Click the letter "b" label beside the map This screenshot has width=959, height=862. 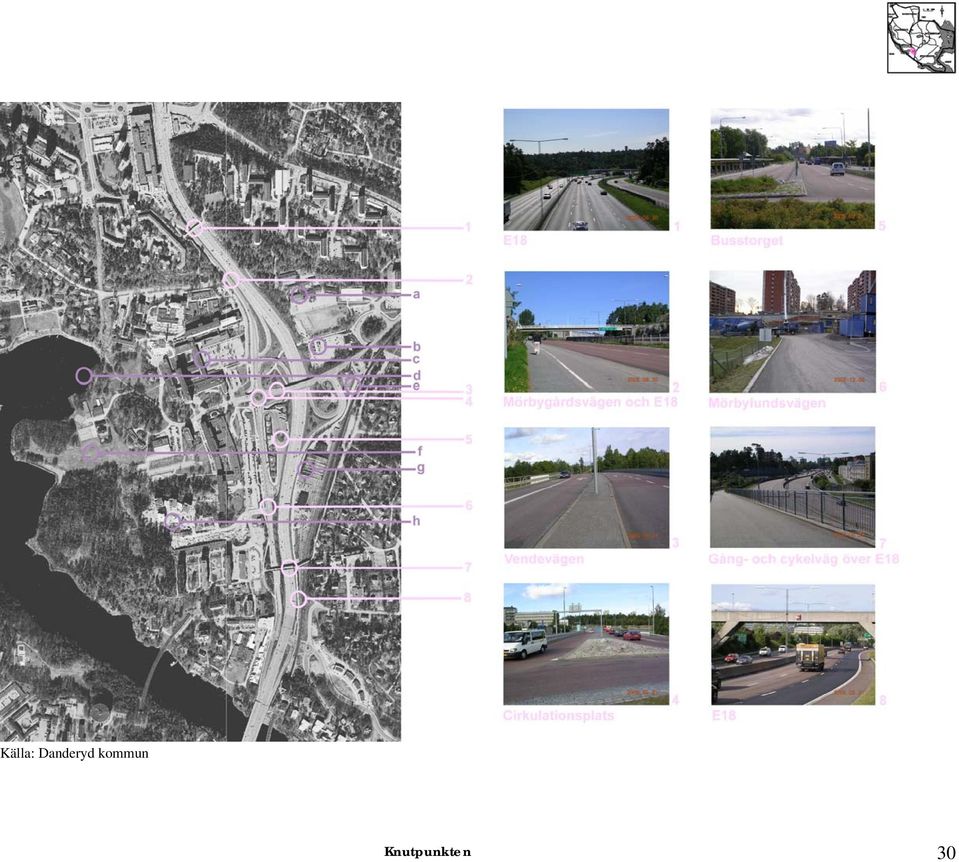417,346
